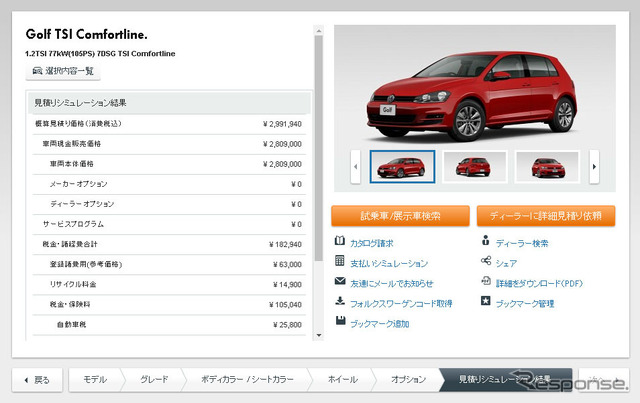The height and width of the screenshot is (403, 640).
Task: Click the ¥ 2,991,940 total estimate value
Action: [x=282, y=124]
